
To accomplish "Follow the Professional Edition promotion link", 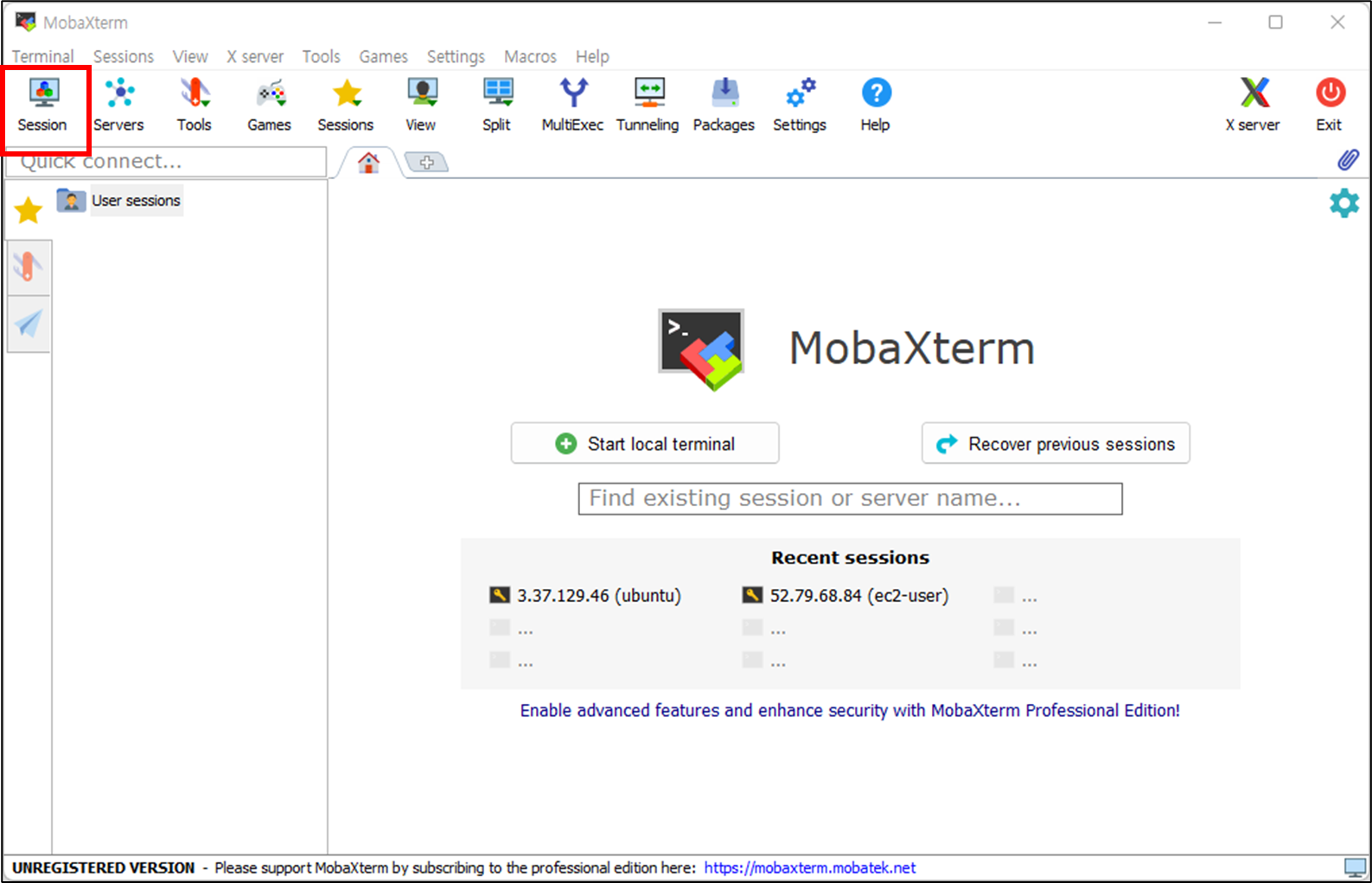I will [x=850, y=710].
